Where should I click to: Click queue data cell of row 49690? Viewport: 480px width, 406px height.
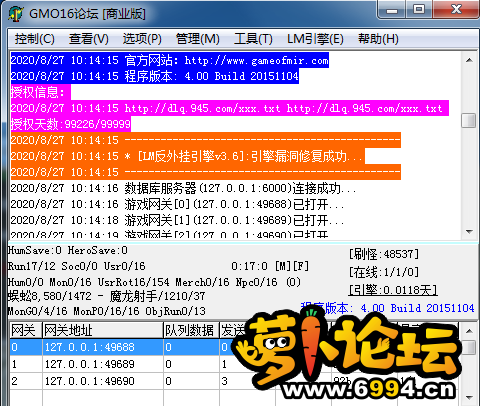[x=191, y=381]
